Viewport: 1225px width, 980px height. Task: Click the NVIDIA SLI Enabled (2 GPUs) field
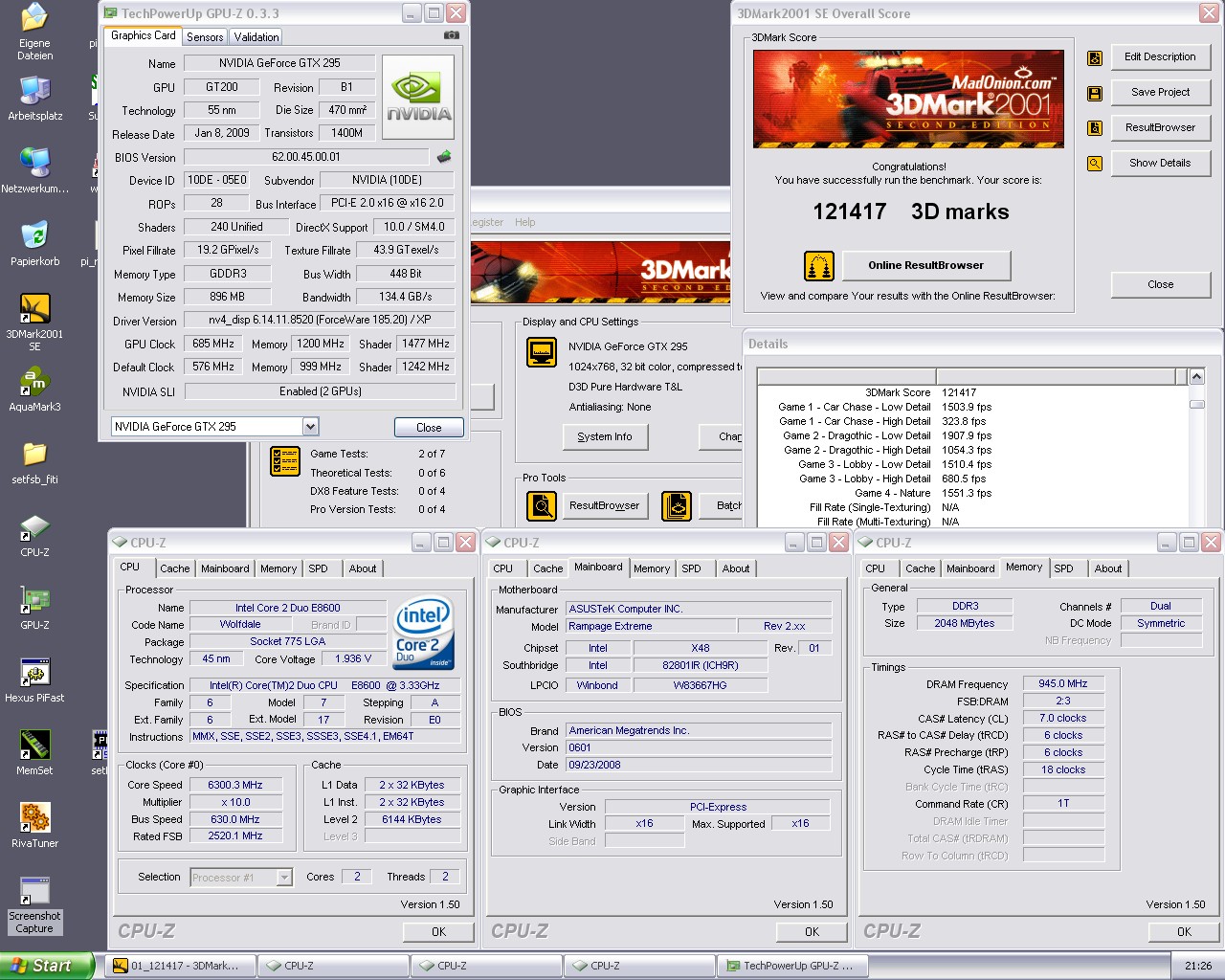coord(320,391)
